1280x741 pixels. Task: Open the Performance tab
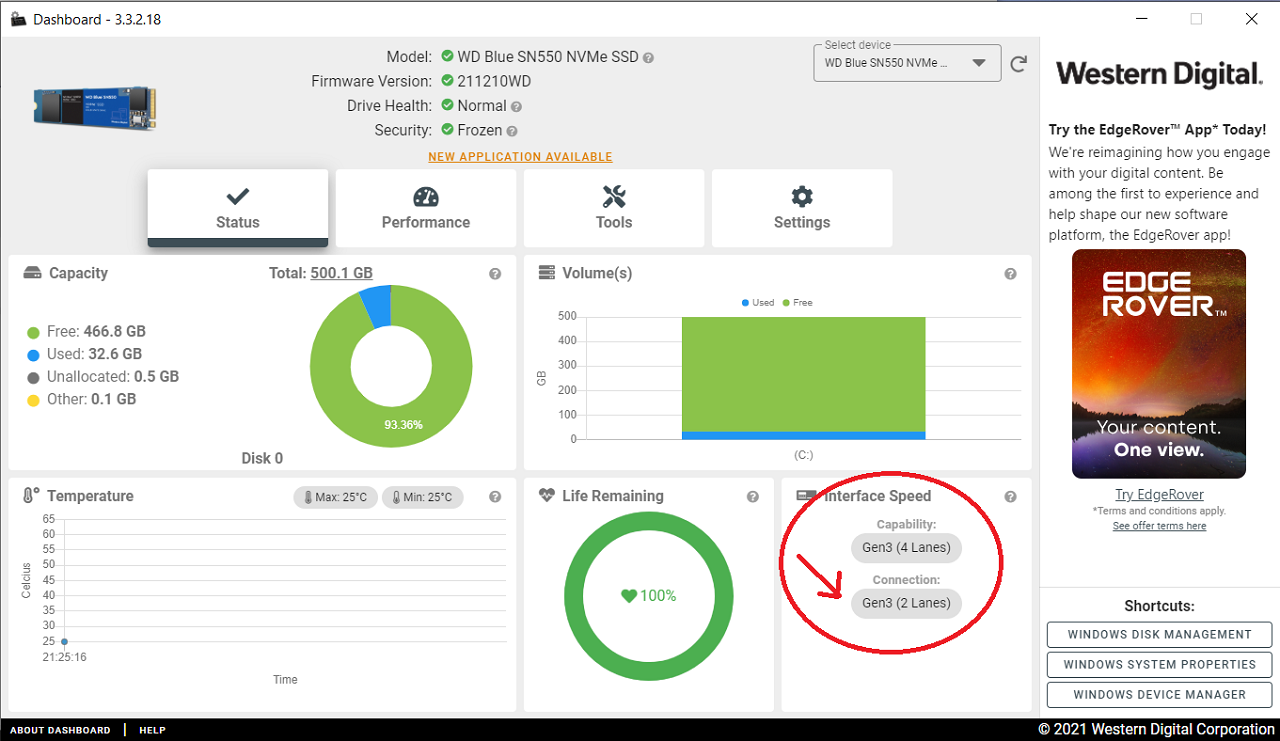[x=426, y=208]
